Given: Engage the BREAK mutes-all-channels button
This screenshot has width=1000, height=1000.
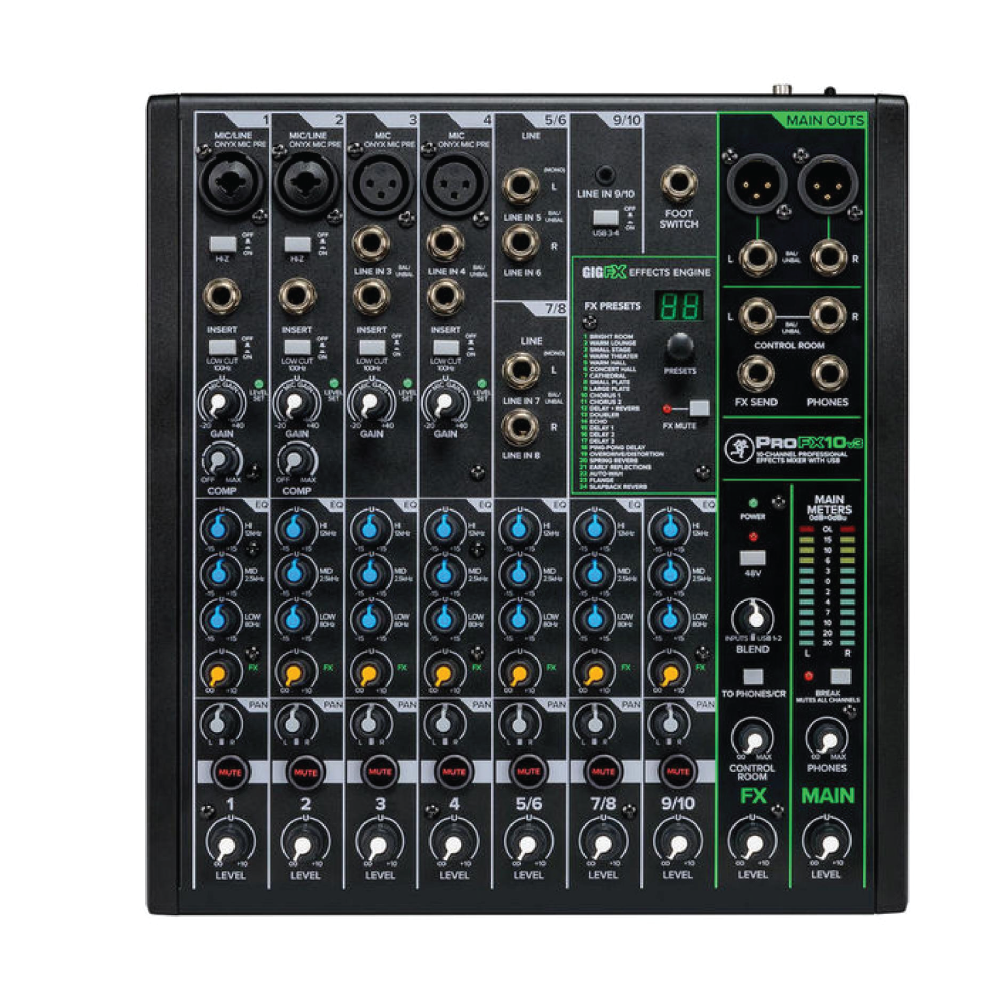Looking at the screenshot, I should [841, 677].
